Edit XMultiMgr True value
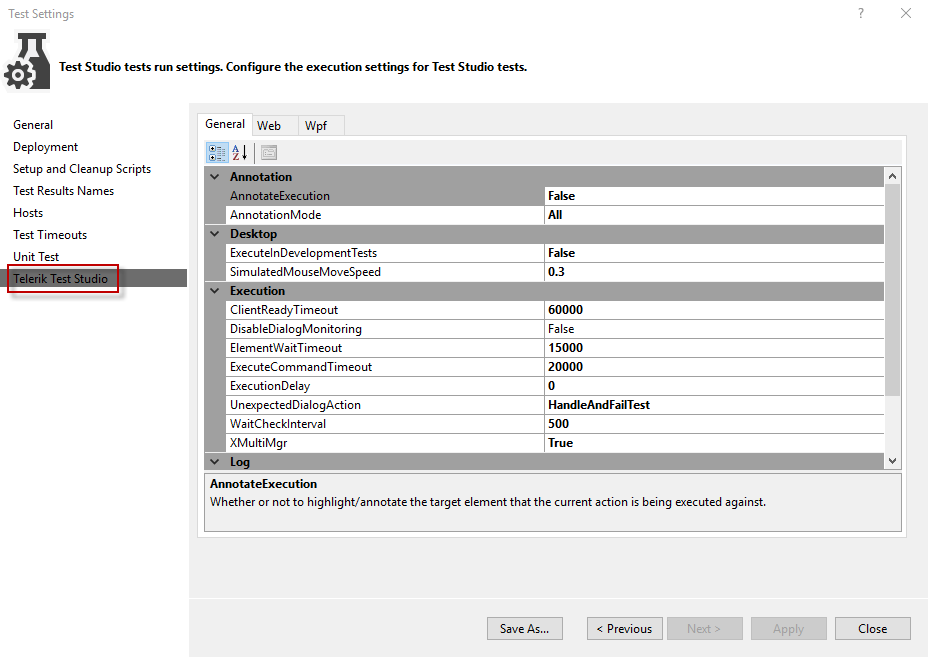This screenshot has width=928, height=657. click(714, 442)
